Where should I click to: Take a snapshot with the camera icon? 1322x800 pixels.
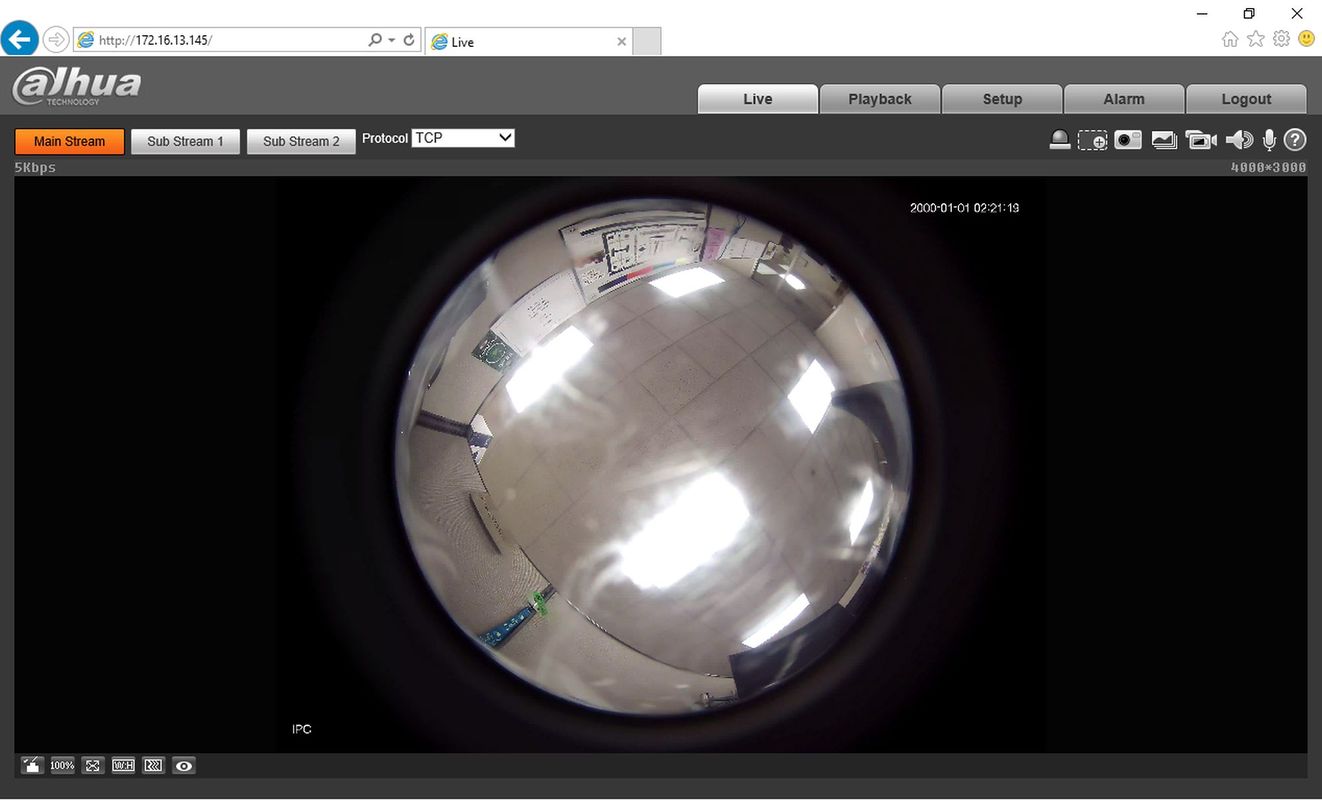1128,141
